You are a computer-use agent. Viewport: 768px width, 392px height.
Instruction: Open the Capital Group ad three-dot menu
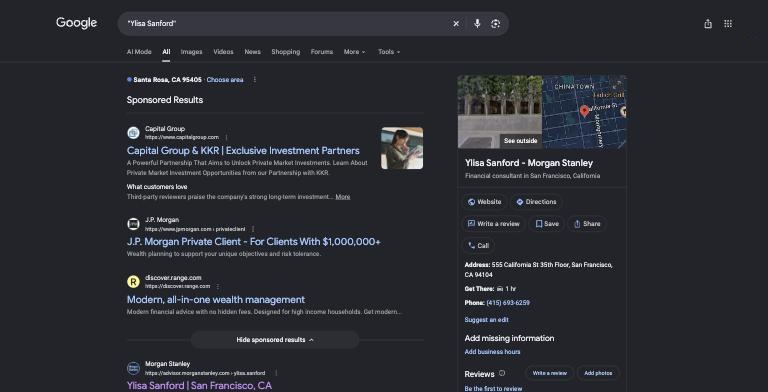point(226,137)
